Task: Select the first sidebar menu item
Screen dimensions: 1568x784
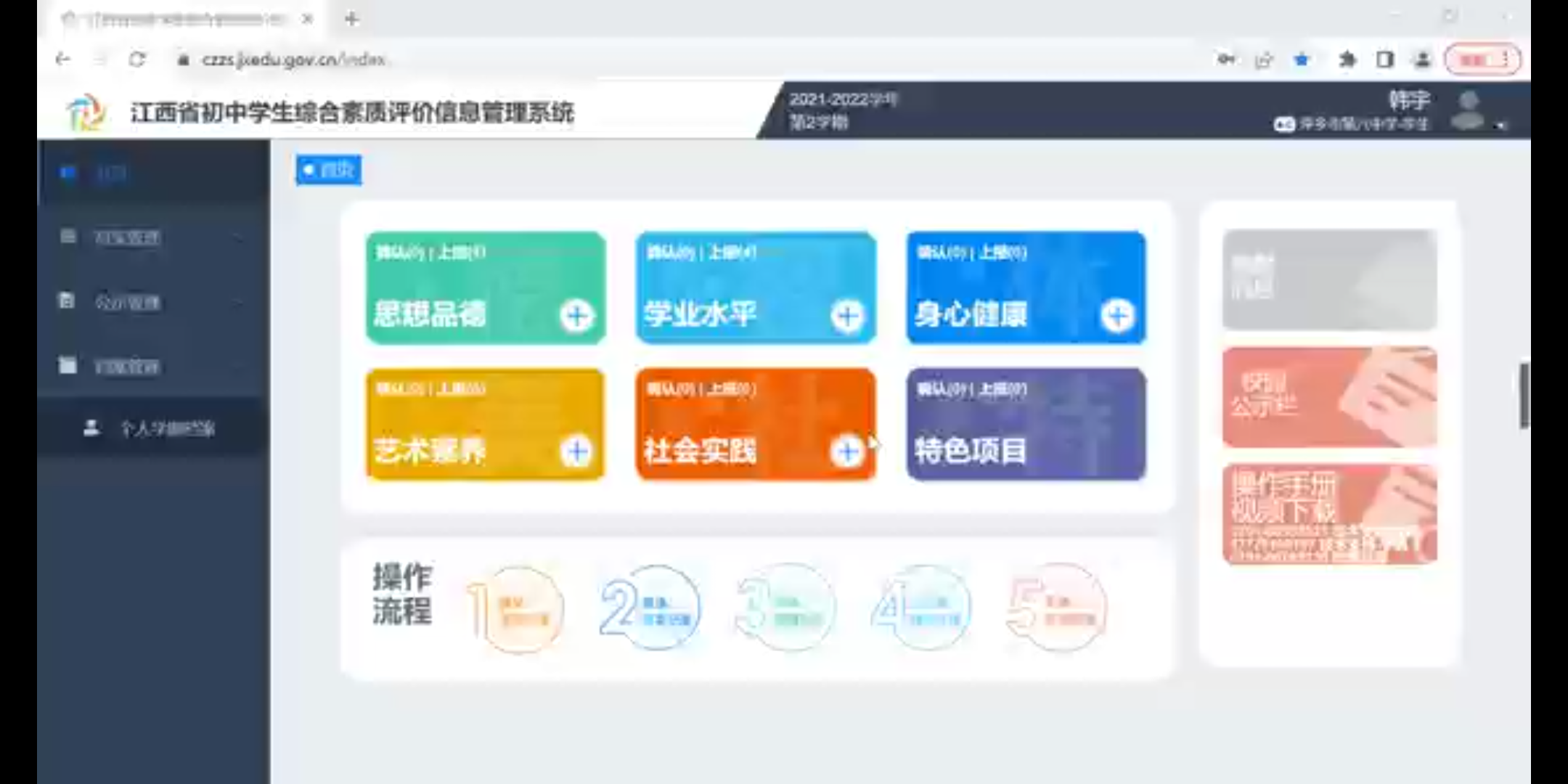Action: [x=153, y=173]
